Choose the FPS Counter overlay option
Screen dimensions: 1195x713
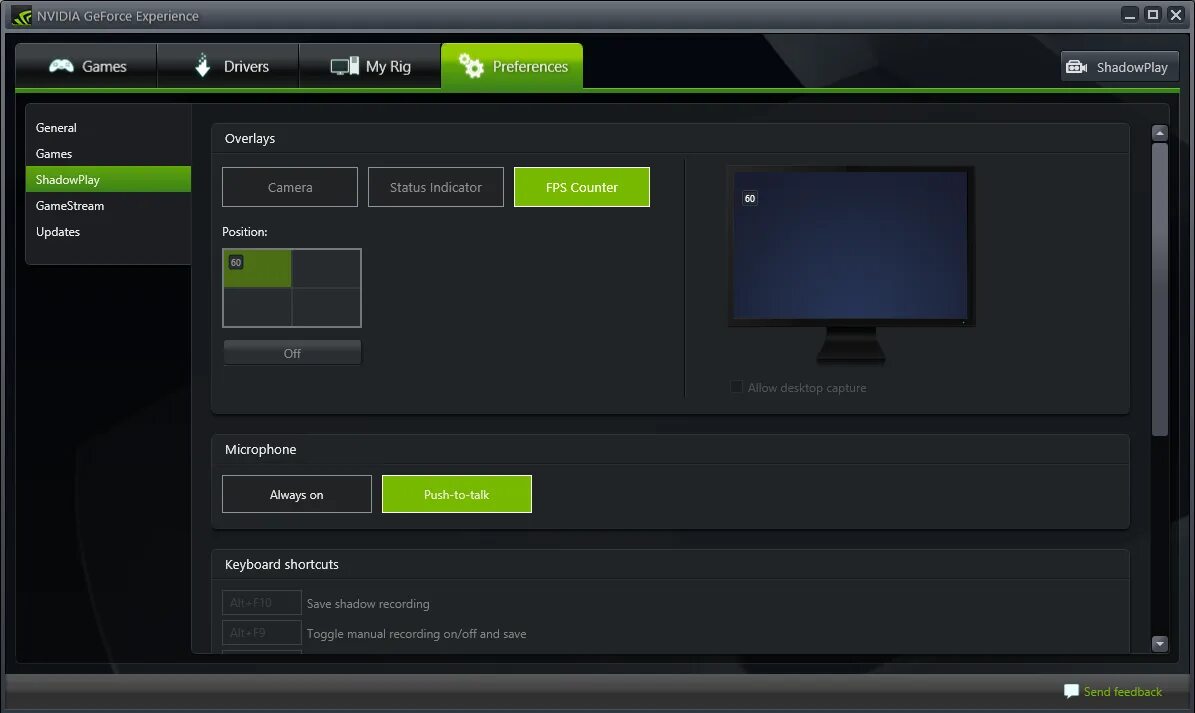click(x=582, y=187)
